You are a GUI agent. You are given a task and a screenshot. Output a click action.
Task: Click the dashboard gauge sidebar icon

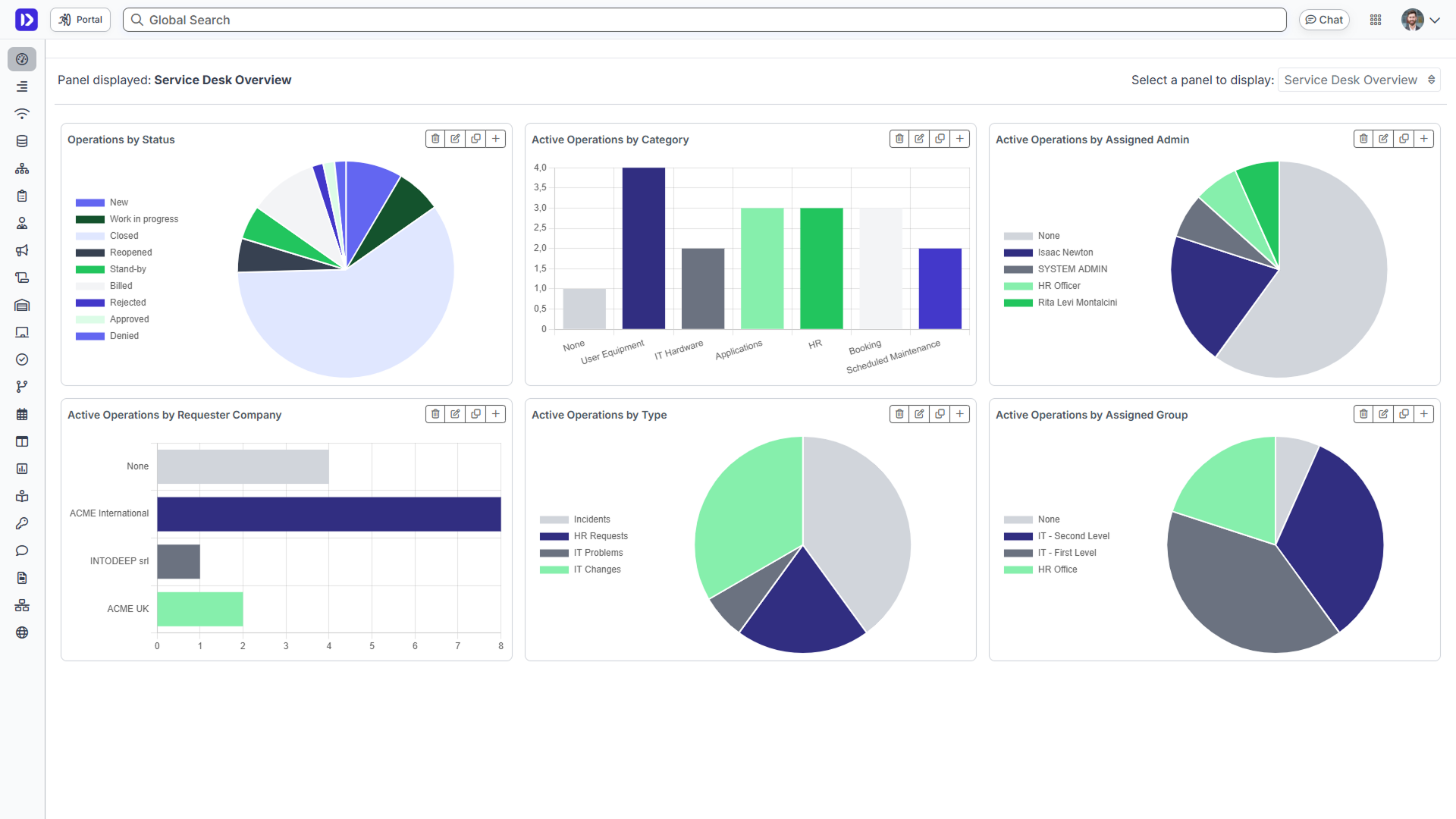22,59
